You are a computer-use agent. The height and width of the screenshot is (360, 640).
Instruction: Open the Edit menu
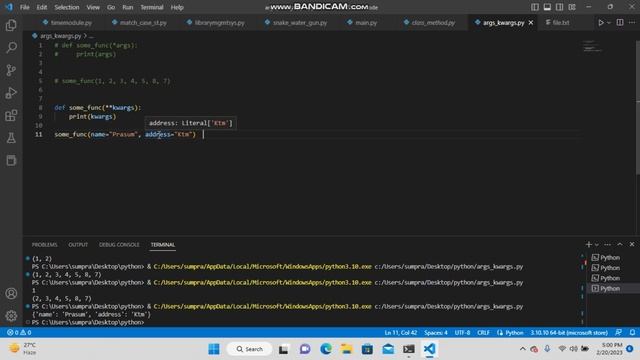point(42,7)
